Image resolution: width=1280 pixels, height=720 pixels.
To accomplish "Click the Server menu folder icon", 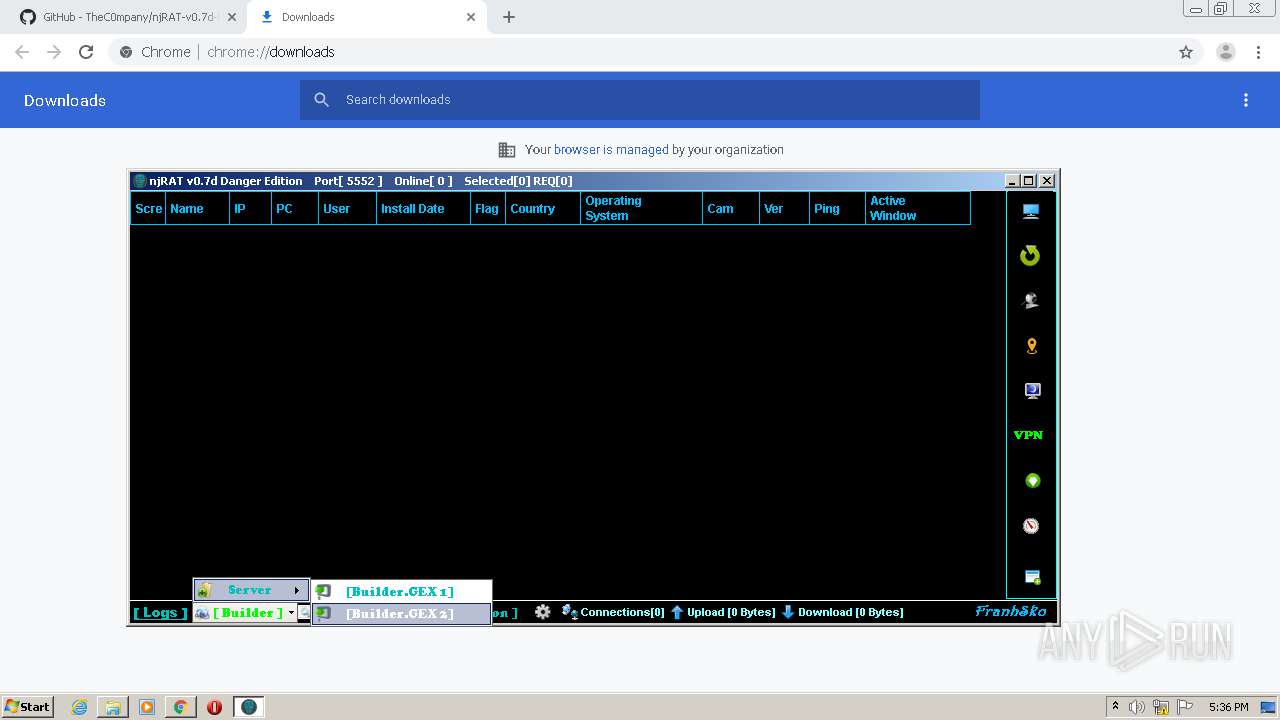I will (204, 590).
